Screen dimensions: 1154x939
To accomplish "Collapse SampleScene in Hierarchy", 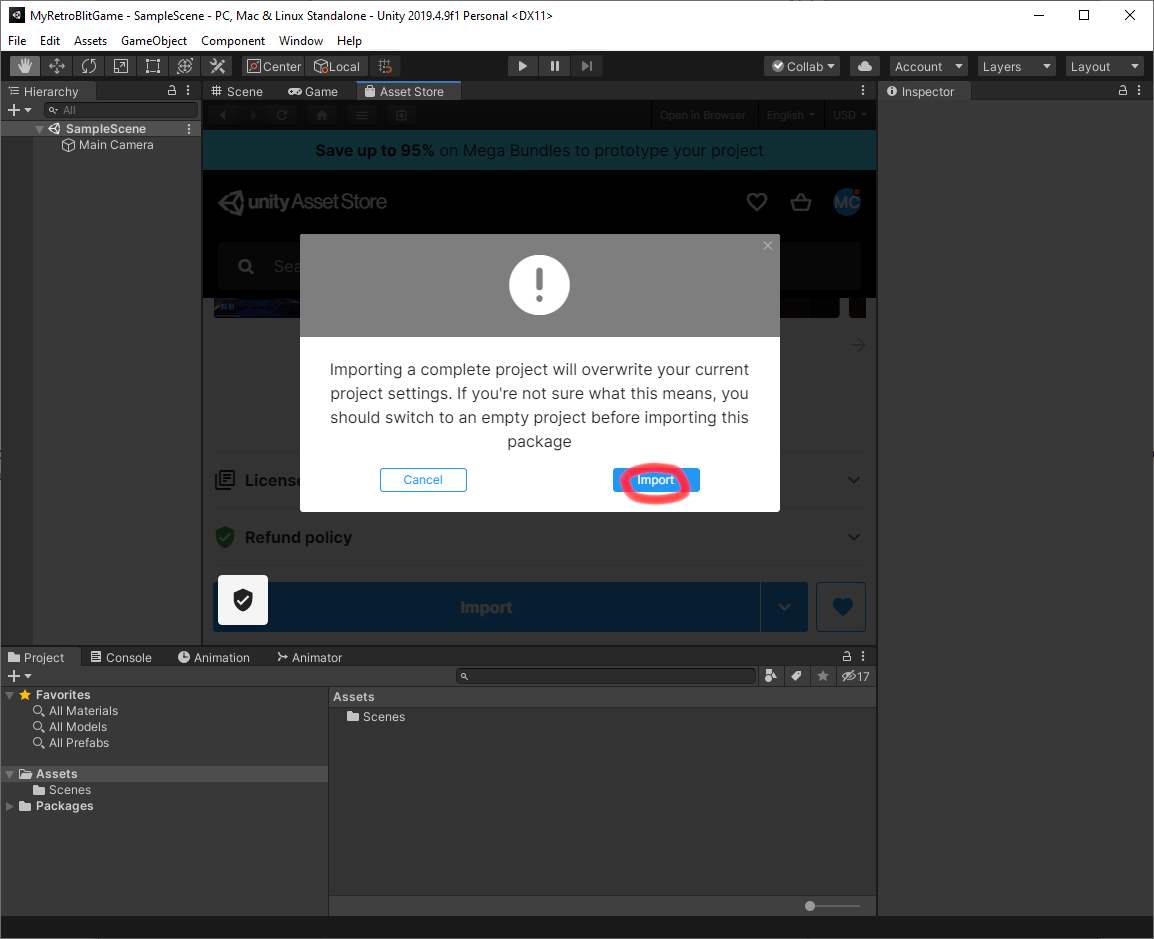I will pyautogui.click(x=39, y=129).
